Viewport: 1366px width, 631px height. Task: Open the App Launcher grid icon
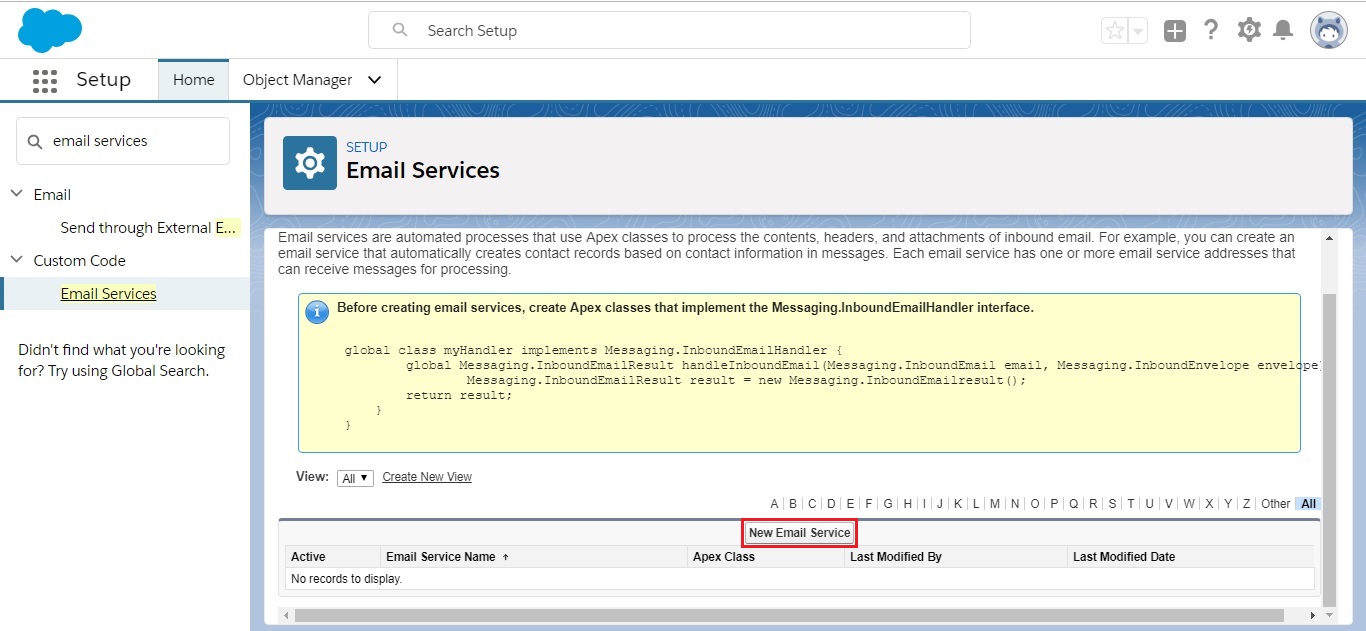(44, 81)
